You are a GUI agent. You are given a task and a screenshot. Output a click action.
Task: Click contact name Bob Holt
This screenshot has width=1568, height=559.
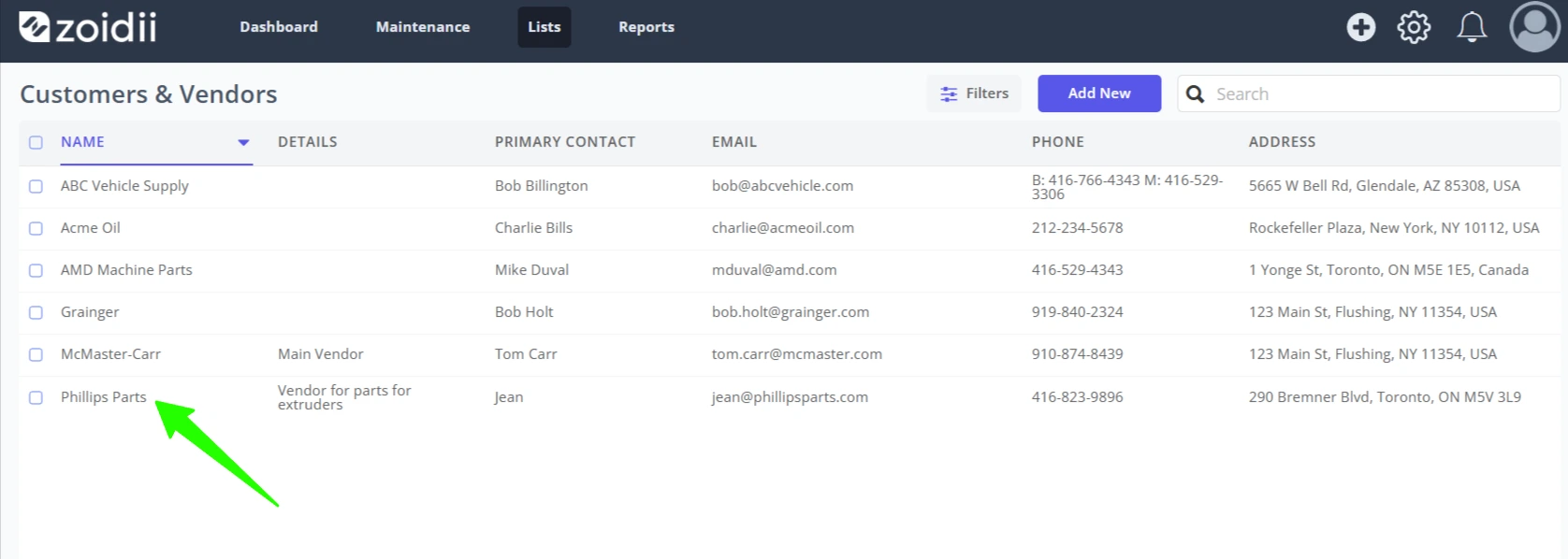point(524,312)
